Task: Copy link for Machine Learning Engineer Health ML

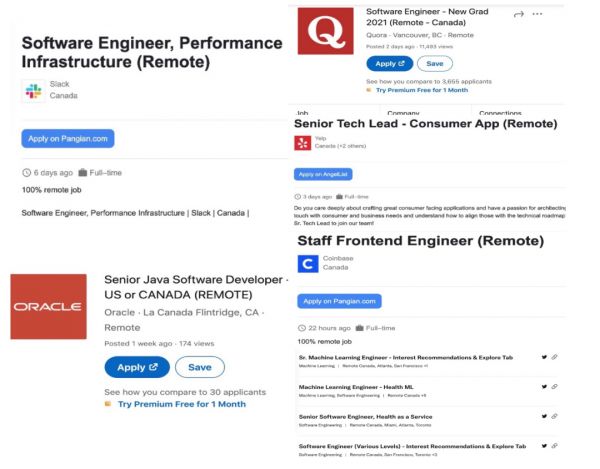Action: [554, 386]
